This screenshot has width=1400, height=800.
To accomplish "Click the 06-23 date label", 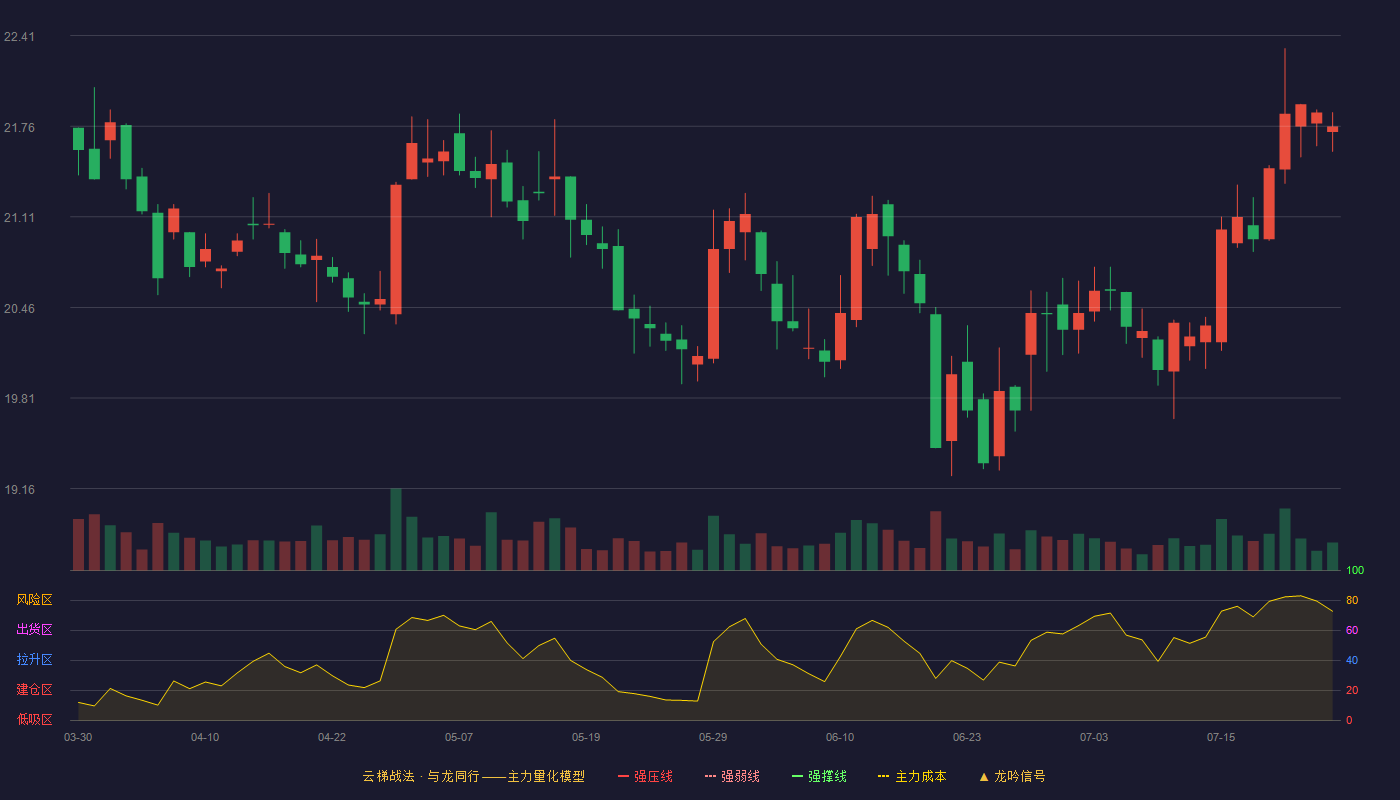I will tap(967, 737).
